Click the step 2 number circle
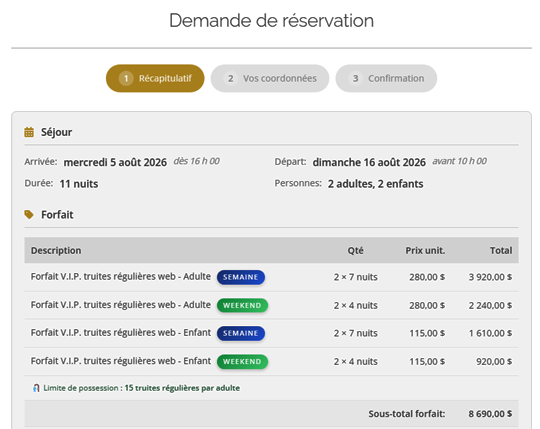This screenshot has height=429, width=540. pyautogui.click(x=230, y=79)
